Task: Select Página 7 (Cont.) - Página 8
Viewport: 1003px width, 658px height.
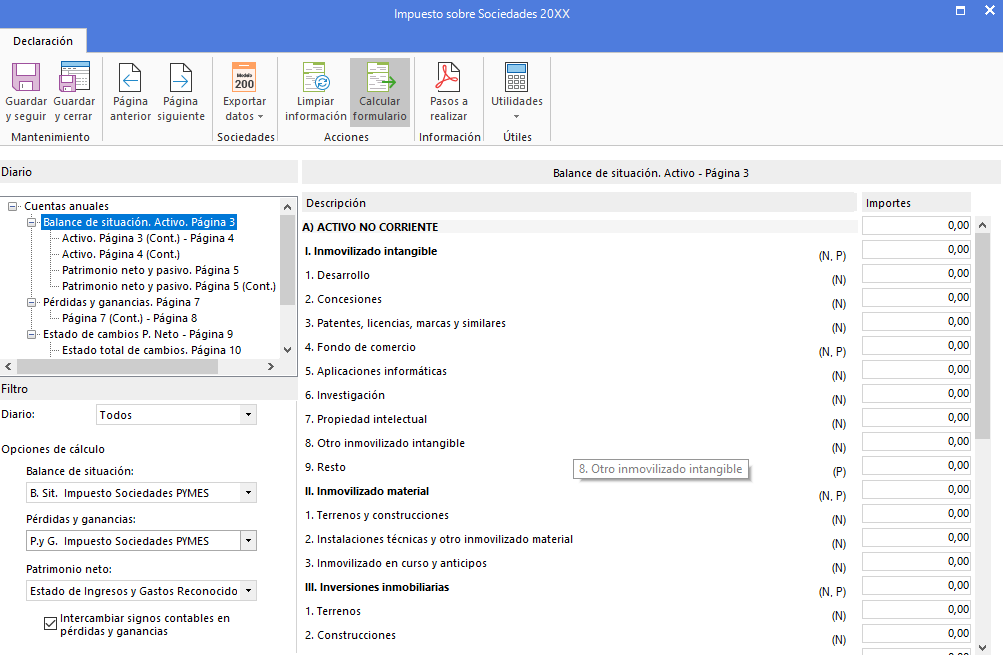Action: [x=129, y=318]
